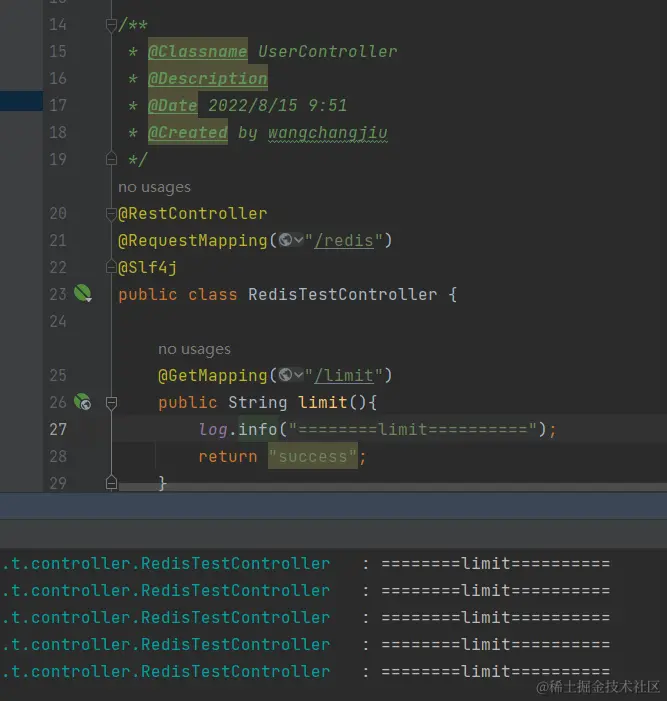Click the first console RedisTestController log line

click(306, 563)
